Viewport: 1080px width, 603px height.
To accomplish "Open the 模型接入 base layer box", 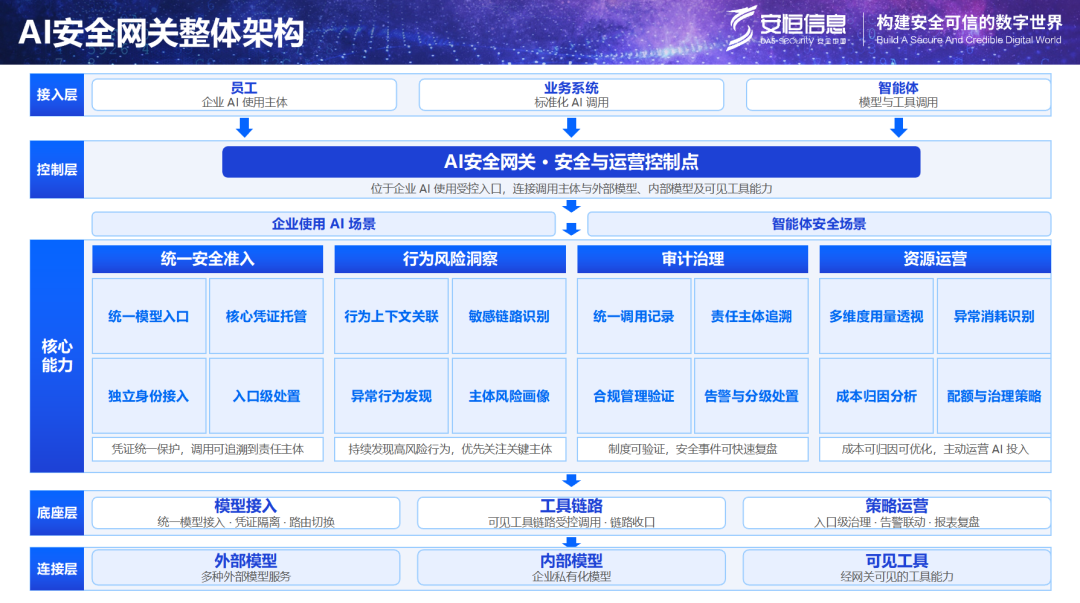I will point(246,513).
